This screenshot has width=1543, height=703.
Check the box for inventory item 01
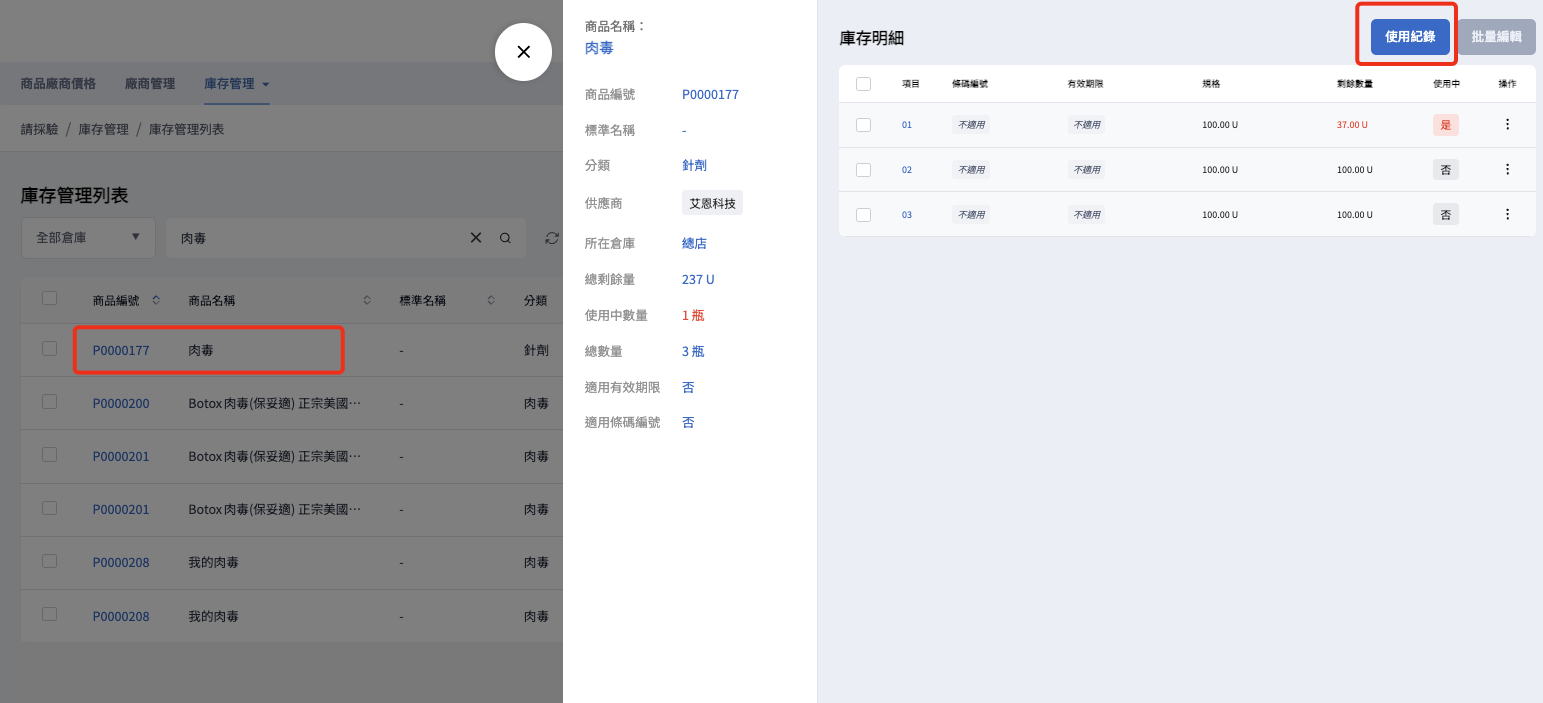coord(863,125)
